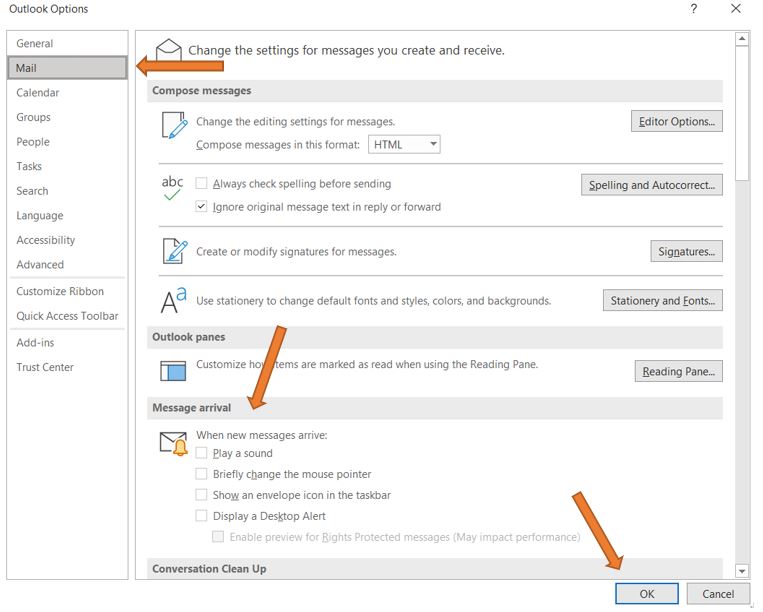
Task: Enable Display a Desktop Alert
Action: click(x=201, y=516)
